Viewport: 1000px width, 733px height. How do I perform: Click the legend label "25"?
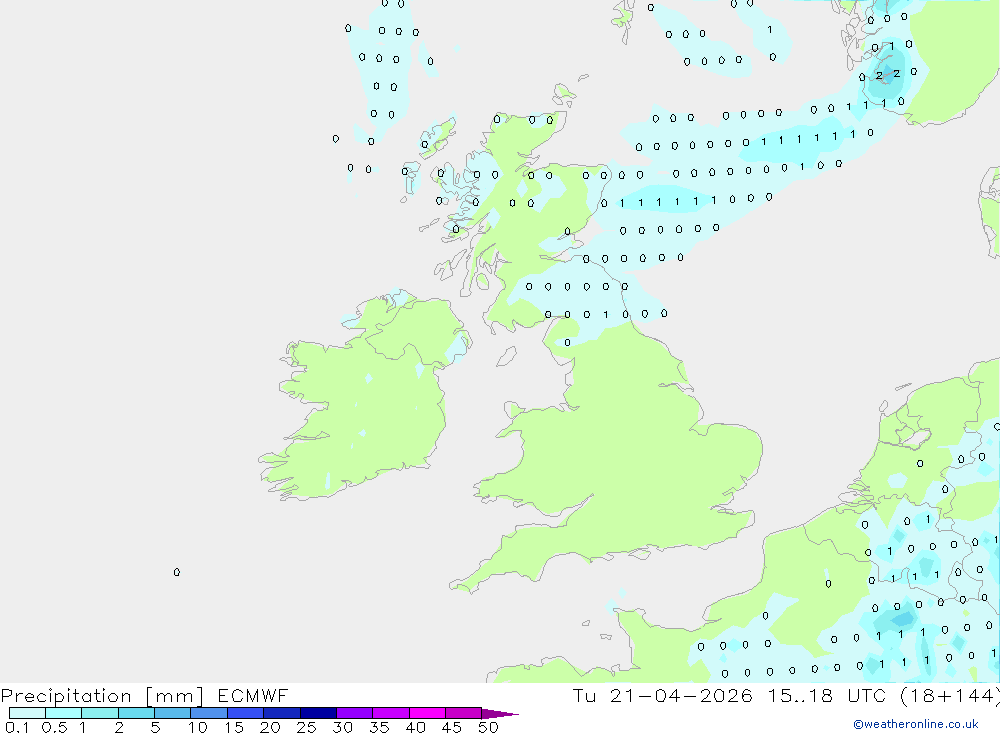[307, 727]
